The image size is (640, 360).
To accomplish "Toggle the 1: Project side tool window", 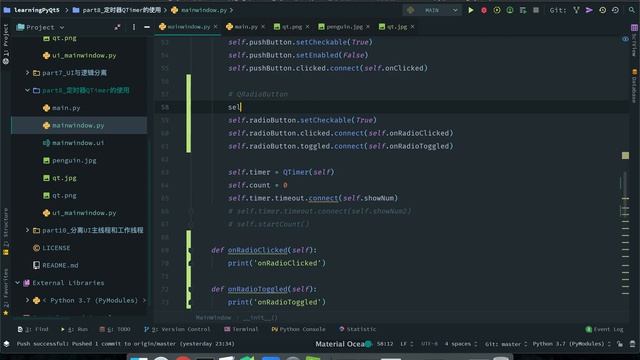I will [6, 44].
